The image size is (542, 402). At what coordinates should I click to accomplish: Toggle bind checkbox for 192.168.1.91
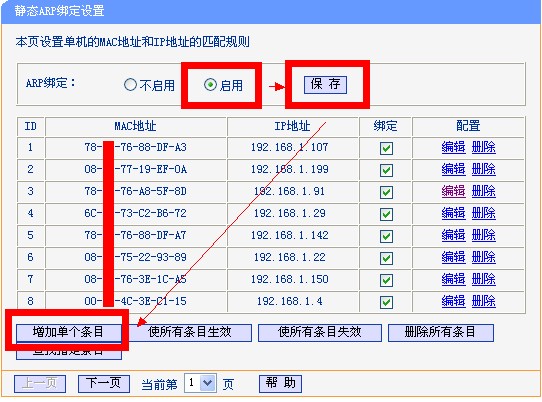tap(386, 192)
